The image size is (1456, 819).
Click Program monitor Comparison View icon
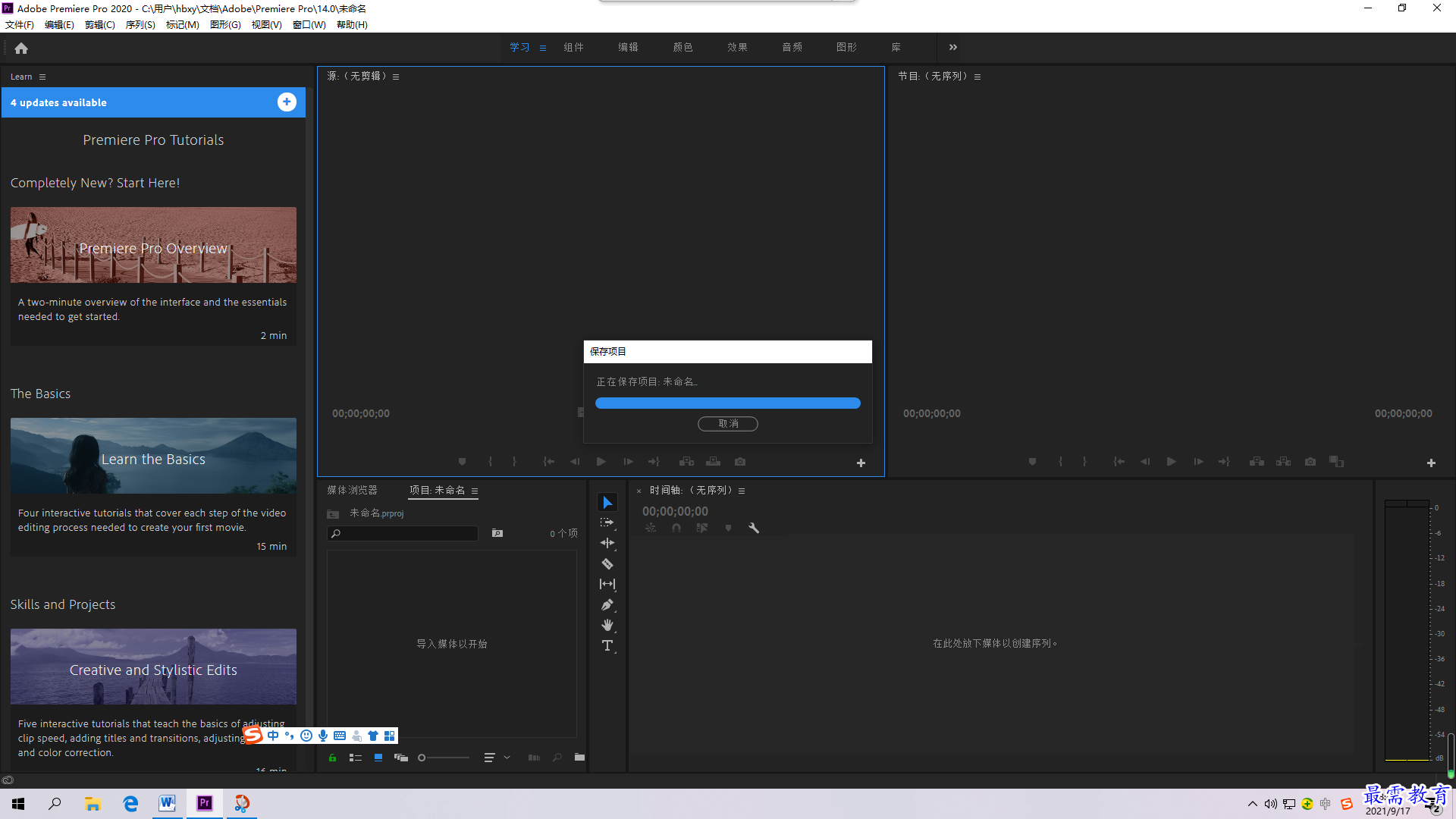[x=1337, y=461]
